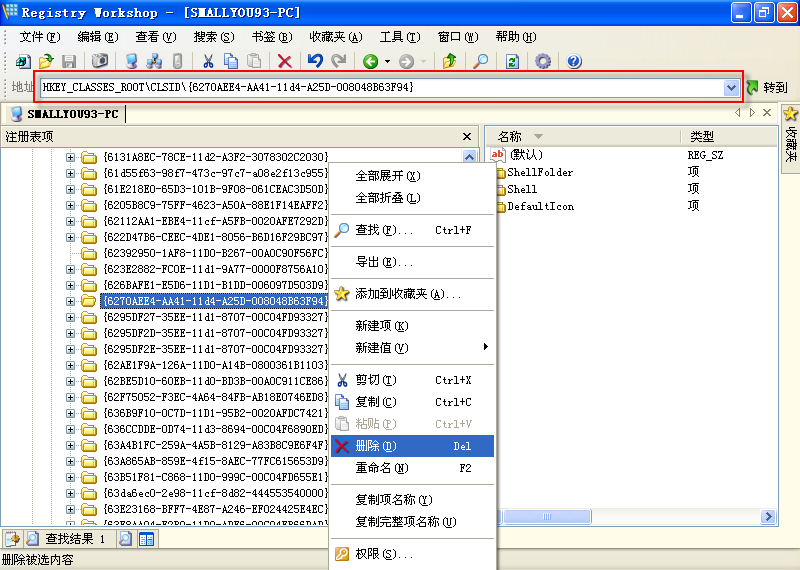Choose 复制完整项名称 (U) in context menu

click(413, 522)
